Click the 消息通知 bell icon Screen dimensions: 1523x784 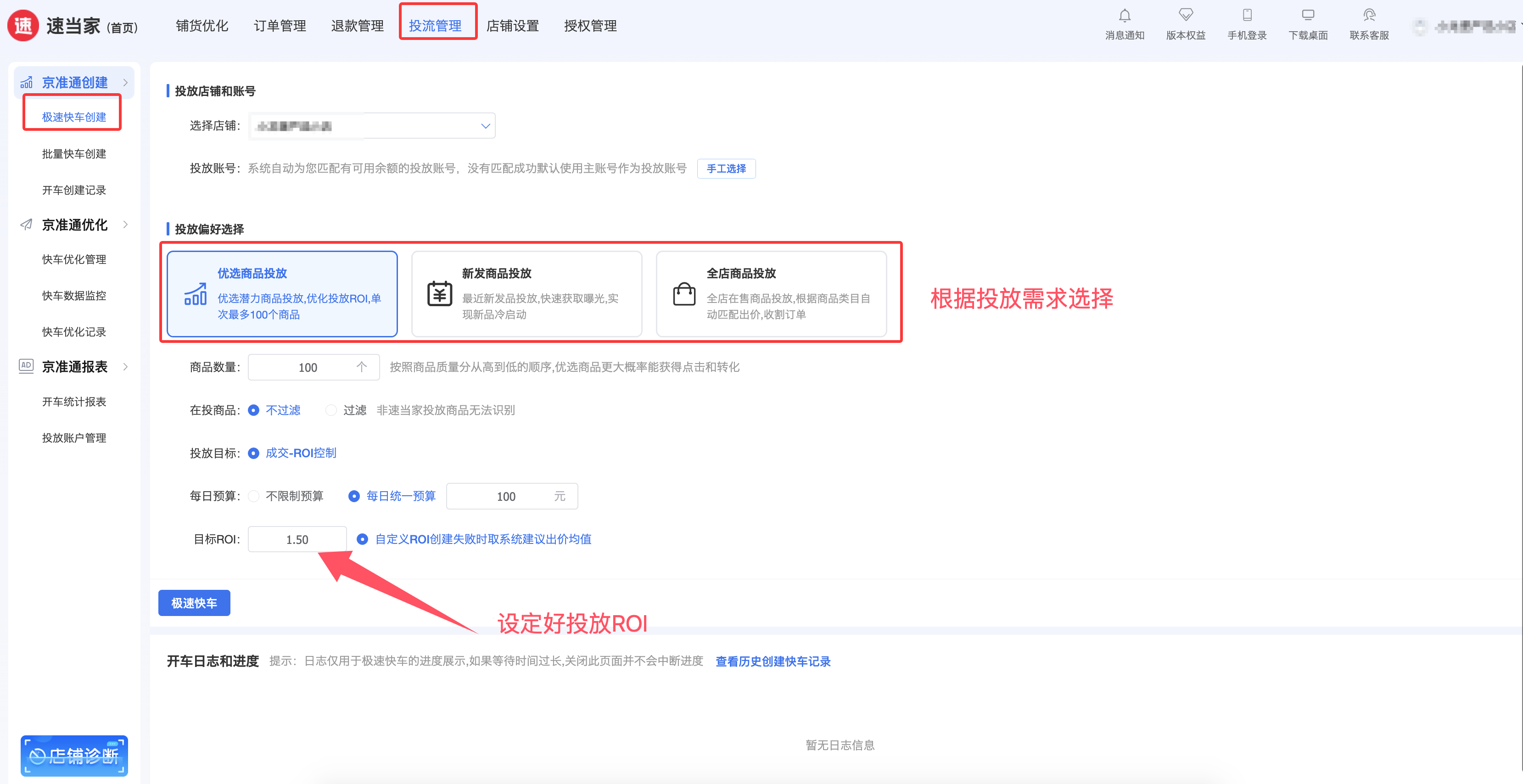pos(1124,16)
